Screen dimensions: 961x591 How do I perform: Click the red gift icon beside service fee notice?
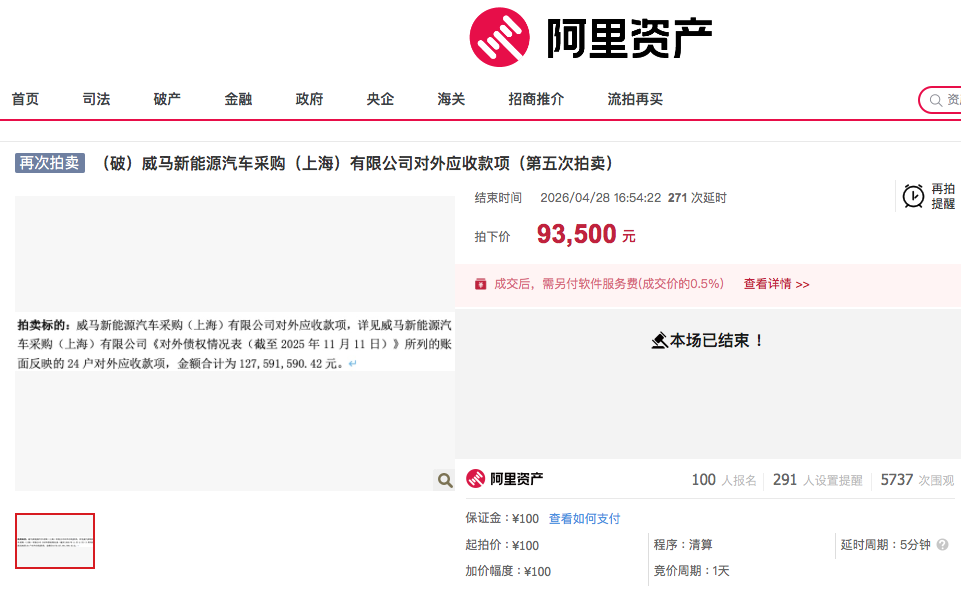tap(480, 284)
